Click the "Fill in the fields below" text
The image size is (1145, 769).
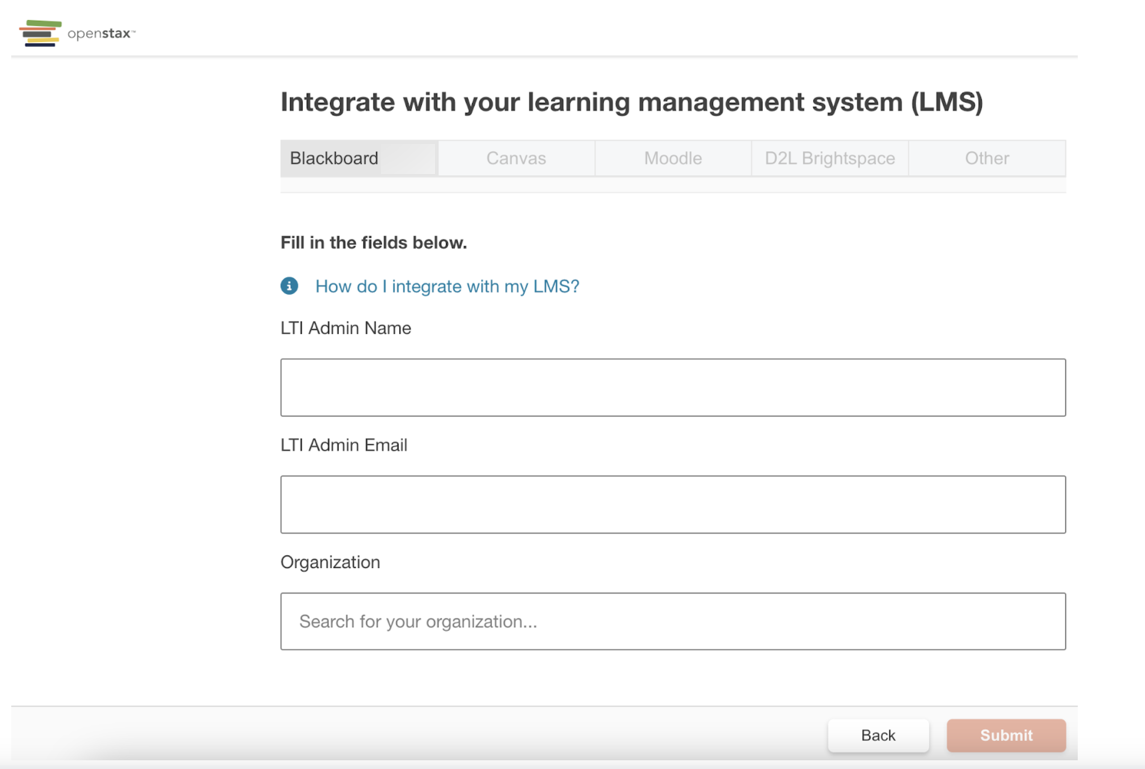[x=373, y=243]
